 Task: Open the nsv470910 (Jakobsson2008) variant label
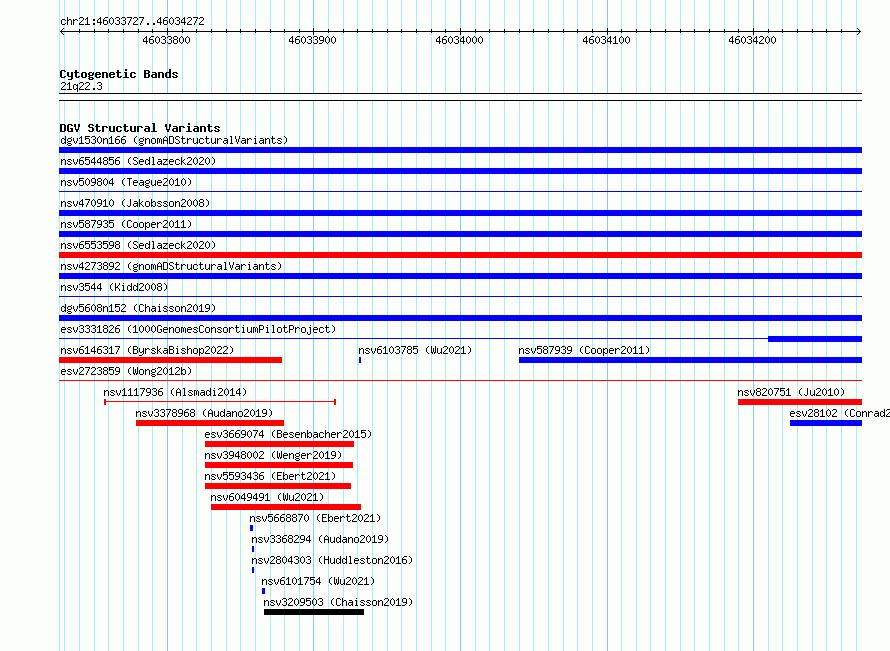pos(135,203)
